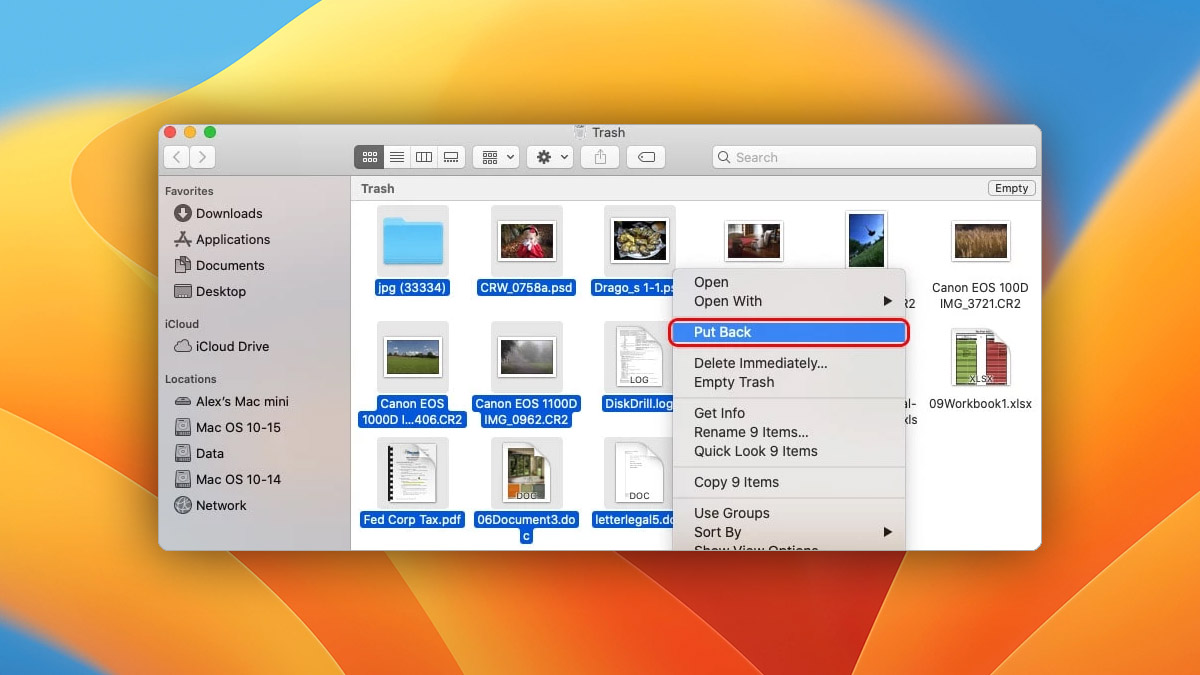Select Alex's Mac mini in the sidebar
1200x675 pixels.
tap(231, 401)
